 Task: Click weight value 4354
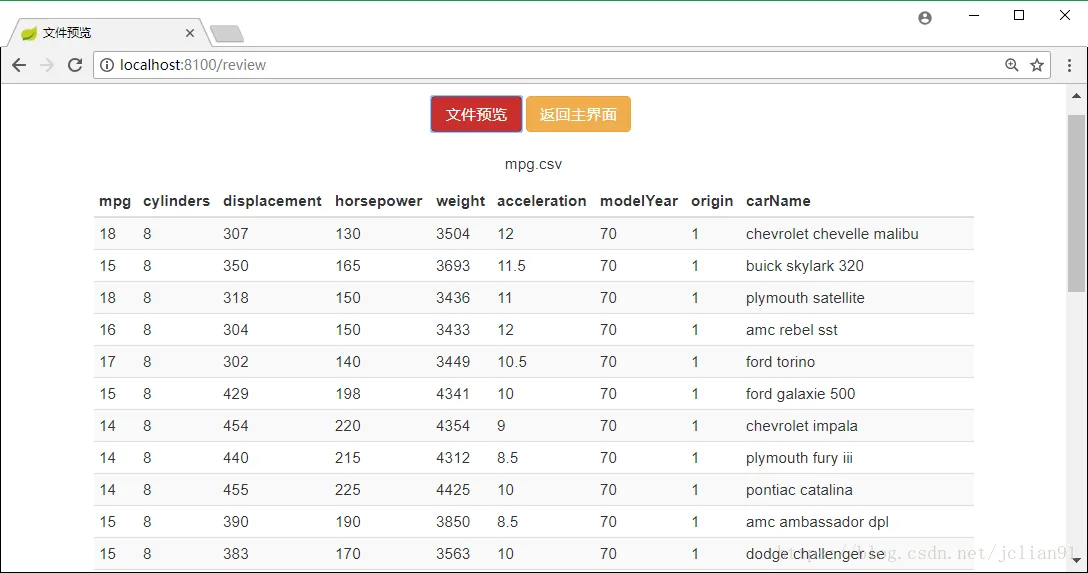click(453, 425)
